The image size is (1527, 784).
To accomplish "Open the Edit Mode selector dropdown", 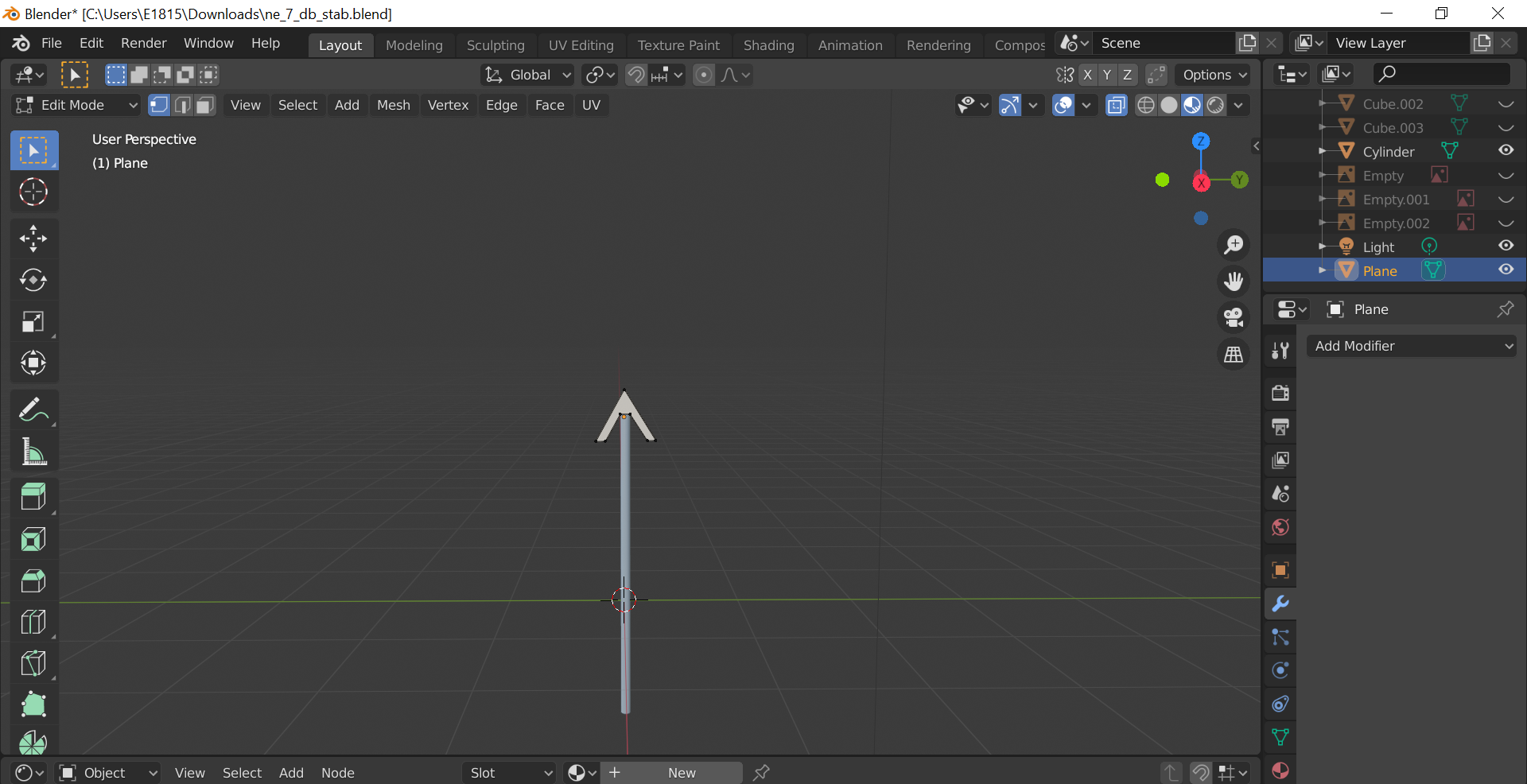I will pos(76,105).
